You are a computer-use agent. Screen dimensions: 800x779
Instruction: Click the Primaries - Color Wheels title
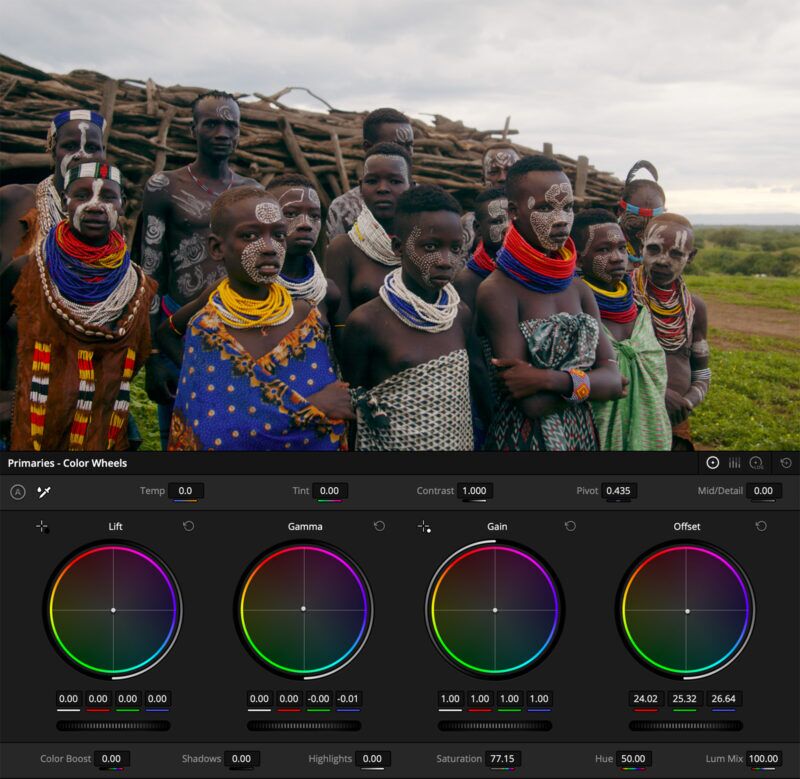(x=67, y=463)
